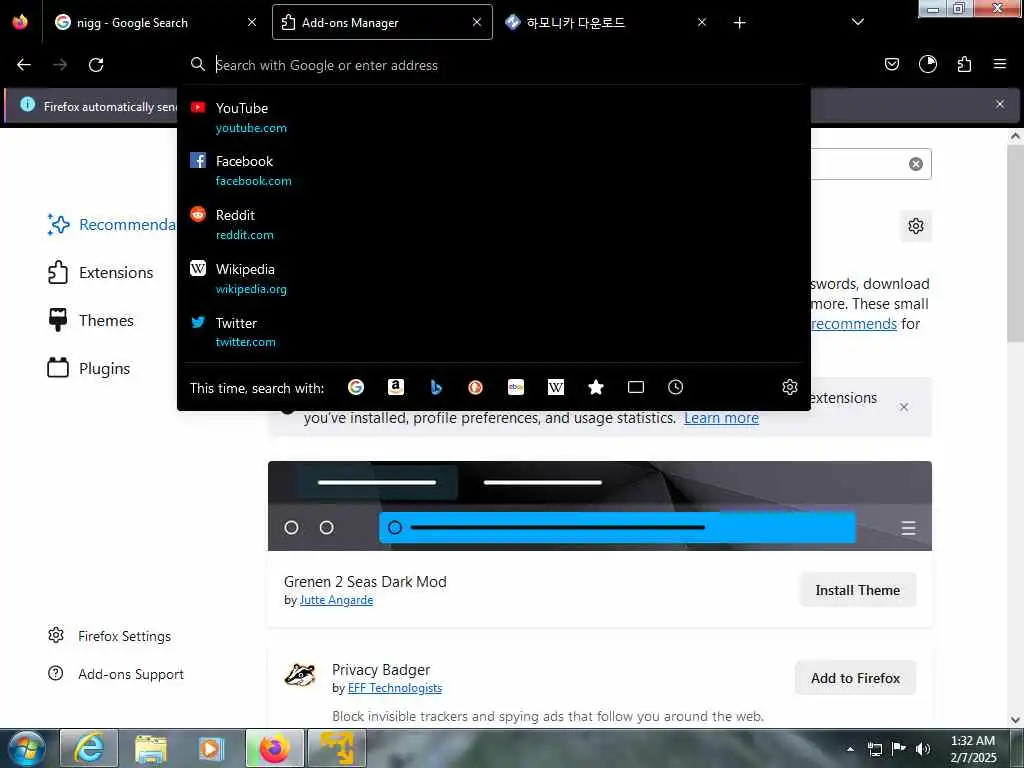
Task: Go back with the back arrow
Action: click(24, 65)
